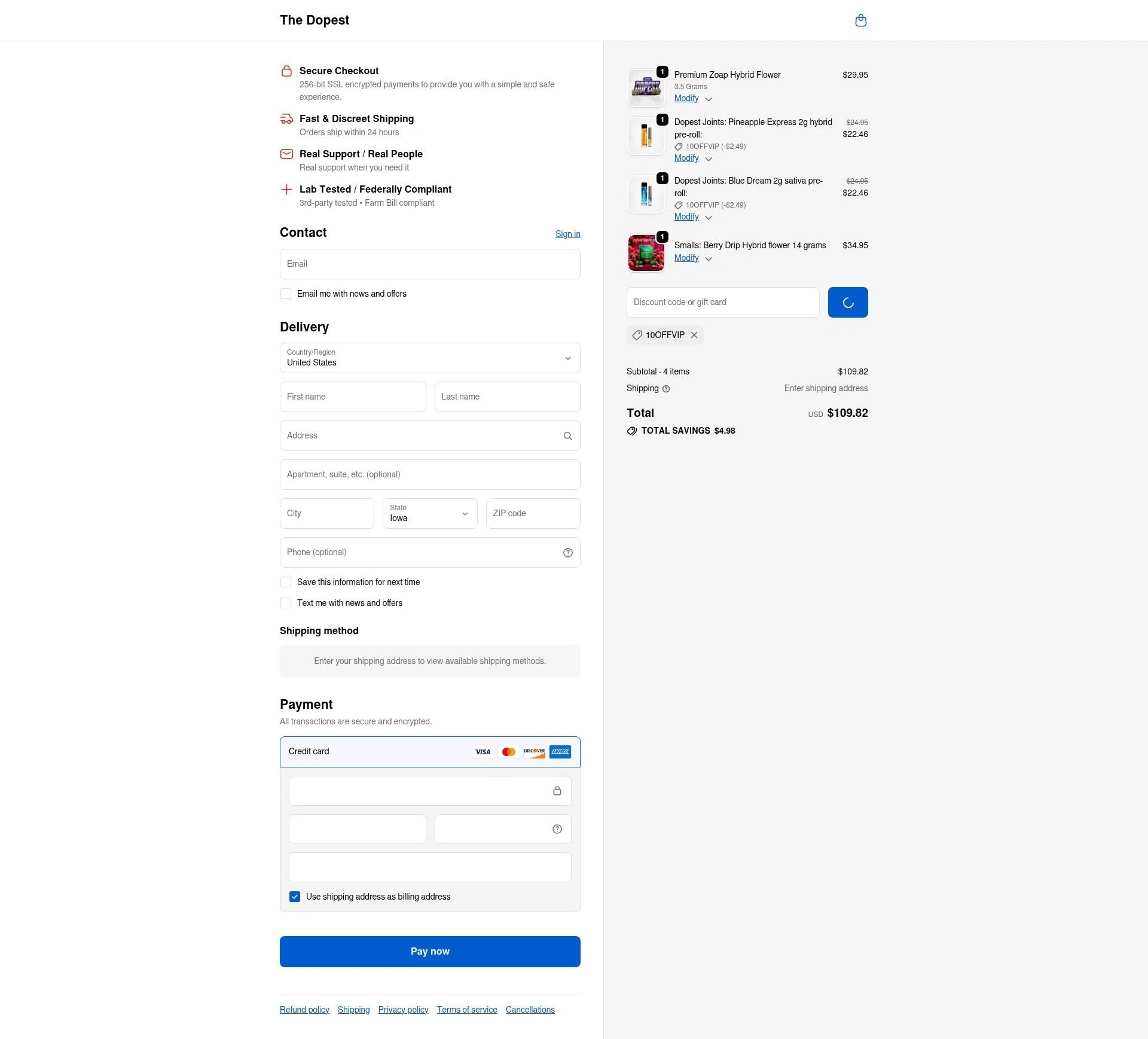The width and height of the screenshot is (1148, 1039).
Task: Check Text me with news and offers
Action: click(286, 603)
